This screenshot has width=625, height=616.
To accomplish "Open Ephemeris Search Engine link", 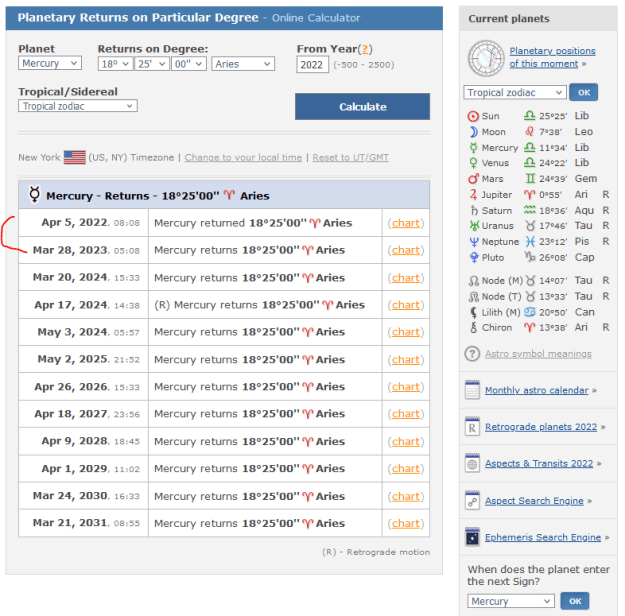I will pos(543,537).
